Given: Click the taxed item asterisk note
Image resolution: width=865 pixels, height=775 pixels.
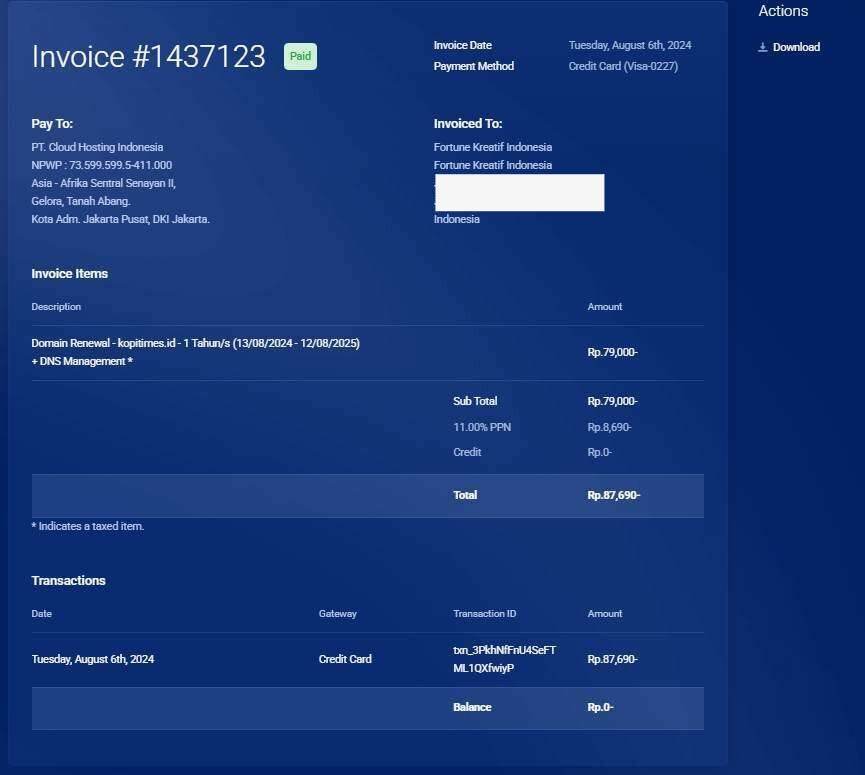Looking at the screenshot, I should point(88,525).
